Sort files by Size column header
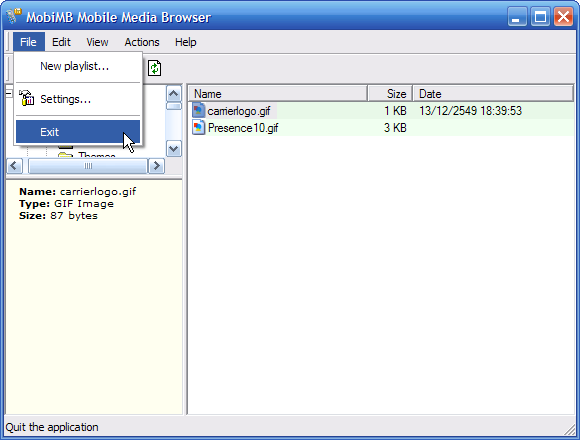Screen dimensions: 580x440 [390, 94]
